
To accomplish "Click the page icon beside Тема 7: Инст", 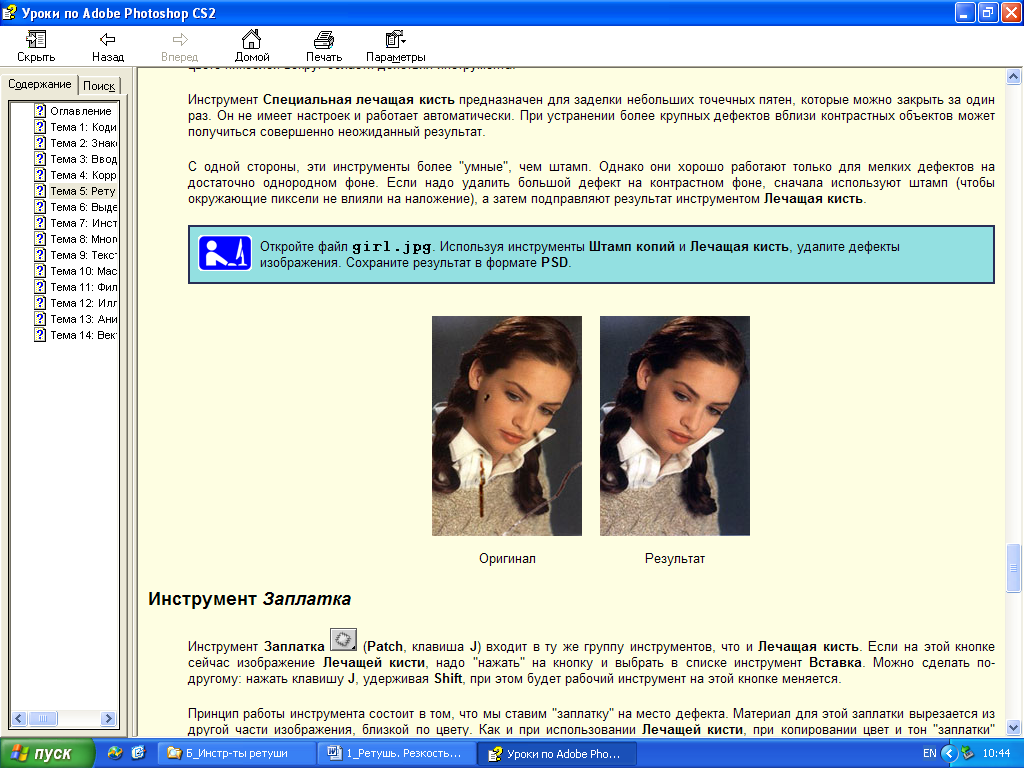I will pyautogui.click(x=40, y=223).
